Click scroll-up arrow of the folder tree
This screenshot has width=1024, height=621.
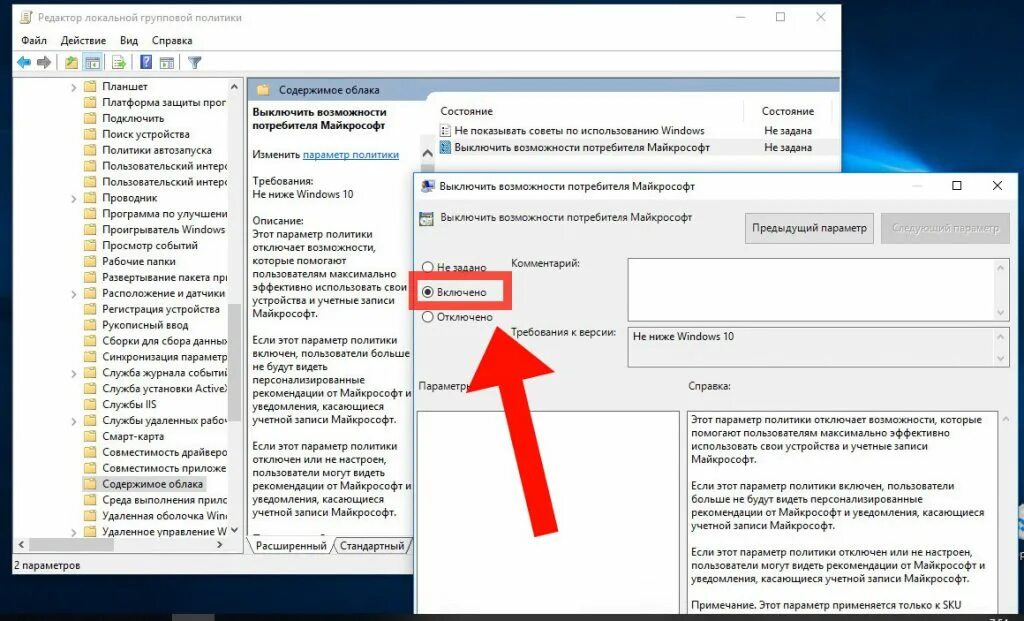point(234,86)
